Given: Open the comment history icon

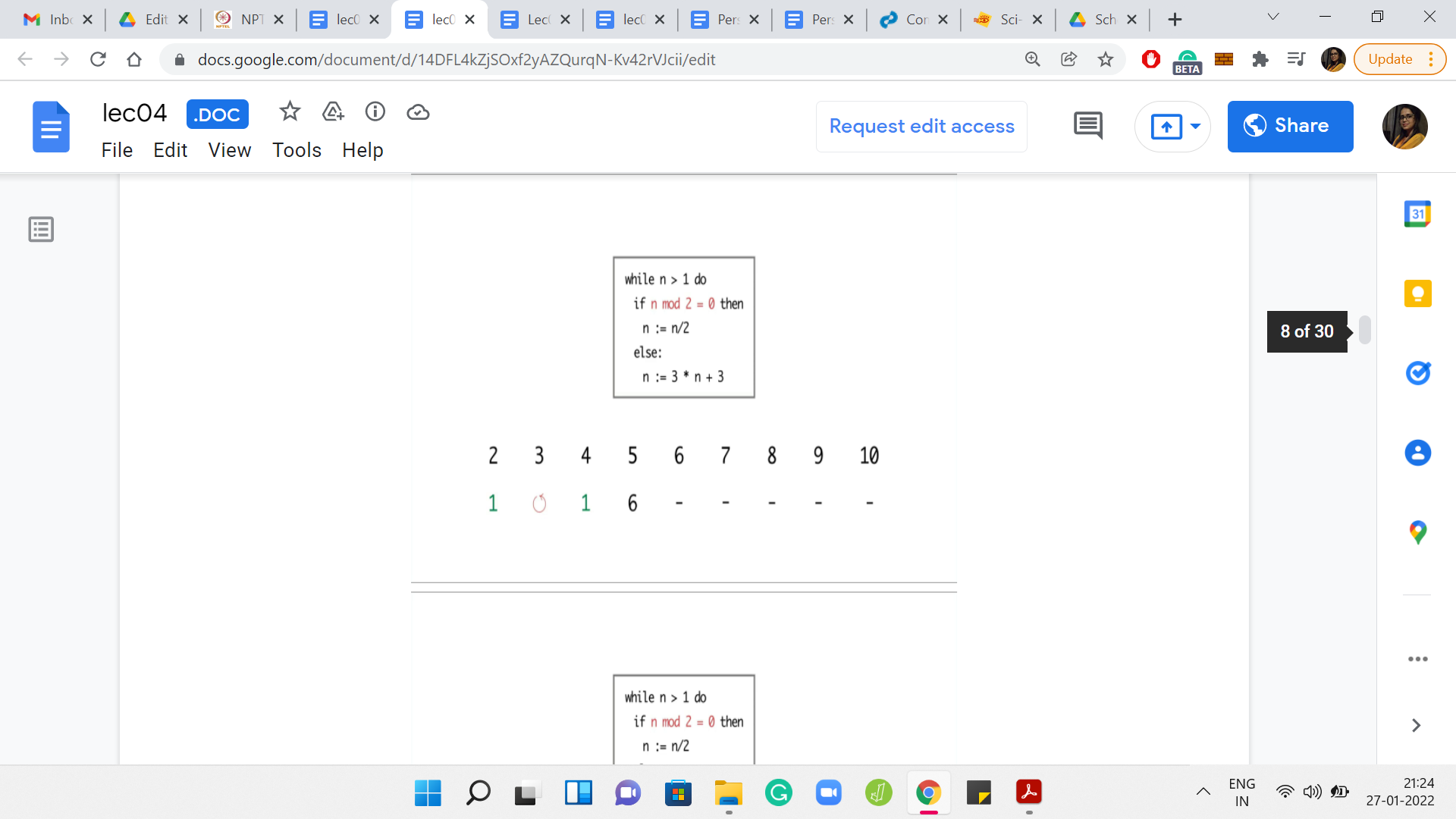Looking at the screenshot, I should 1087,126.
